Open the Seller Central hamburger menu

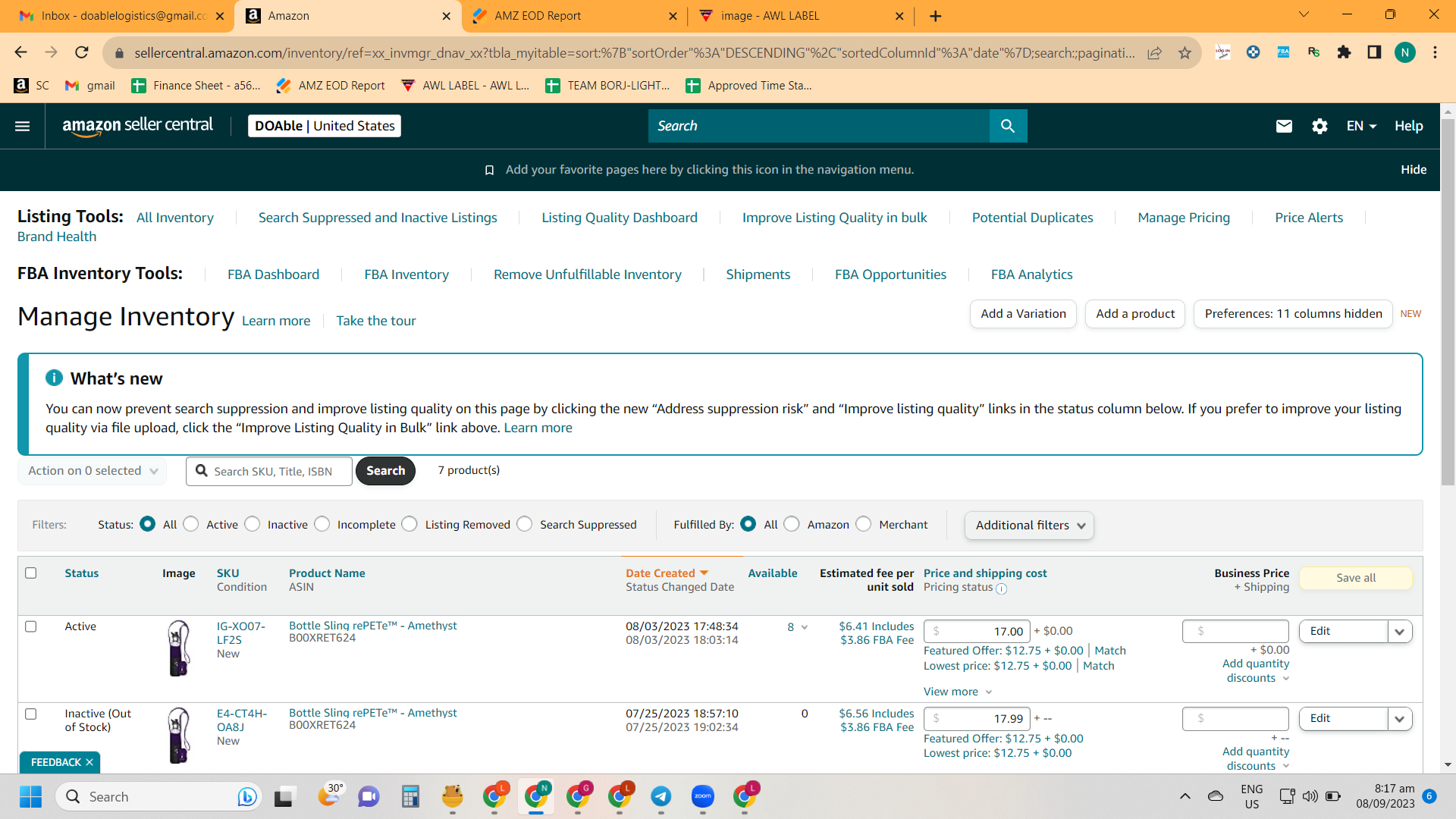pos(23,126)
